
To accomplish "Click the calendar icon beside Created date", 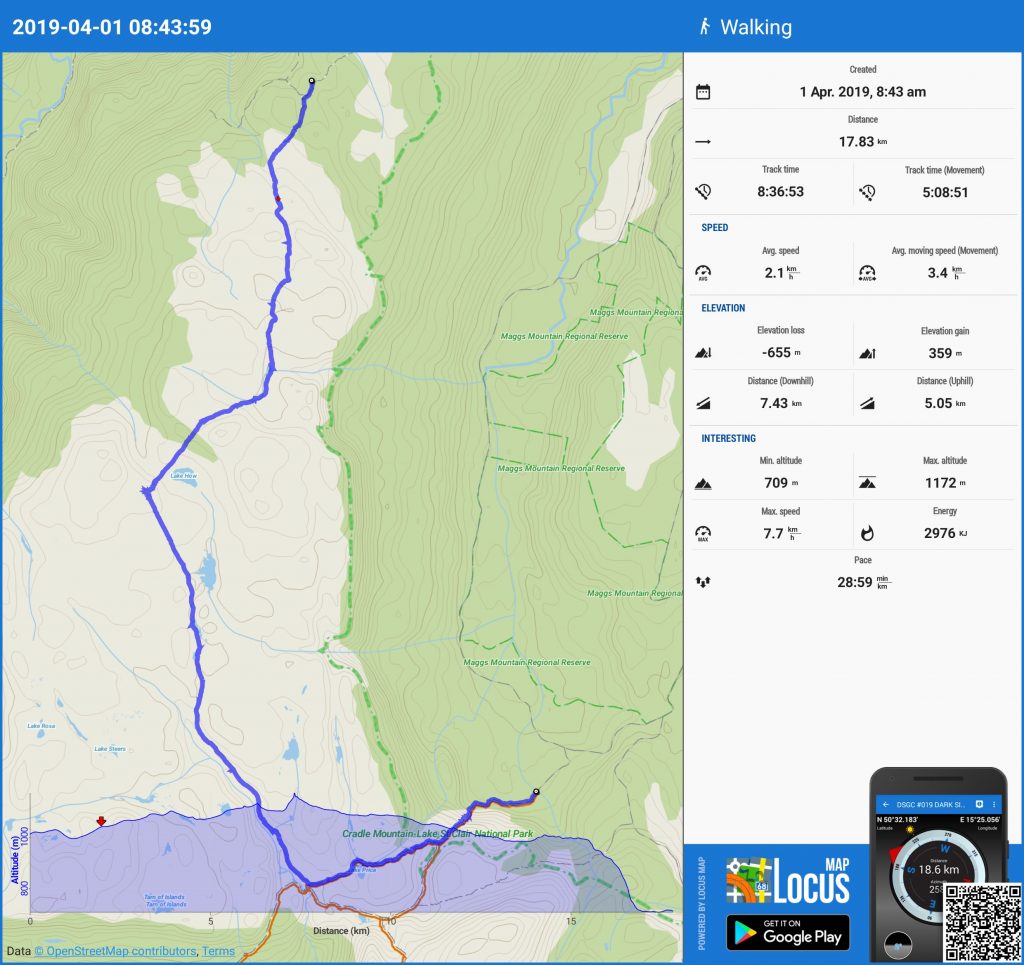I will pos(703,92).
